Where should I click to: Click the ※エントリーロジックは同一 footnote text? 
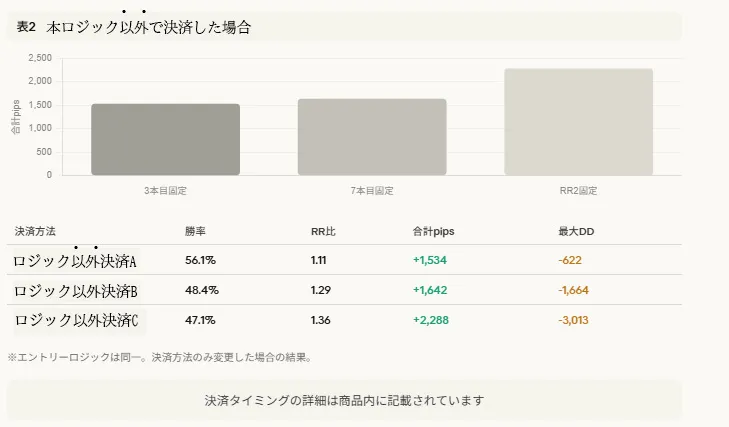click(x=160, y=357)
